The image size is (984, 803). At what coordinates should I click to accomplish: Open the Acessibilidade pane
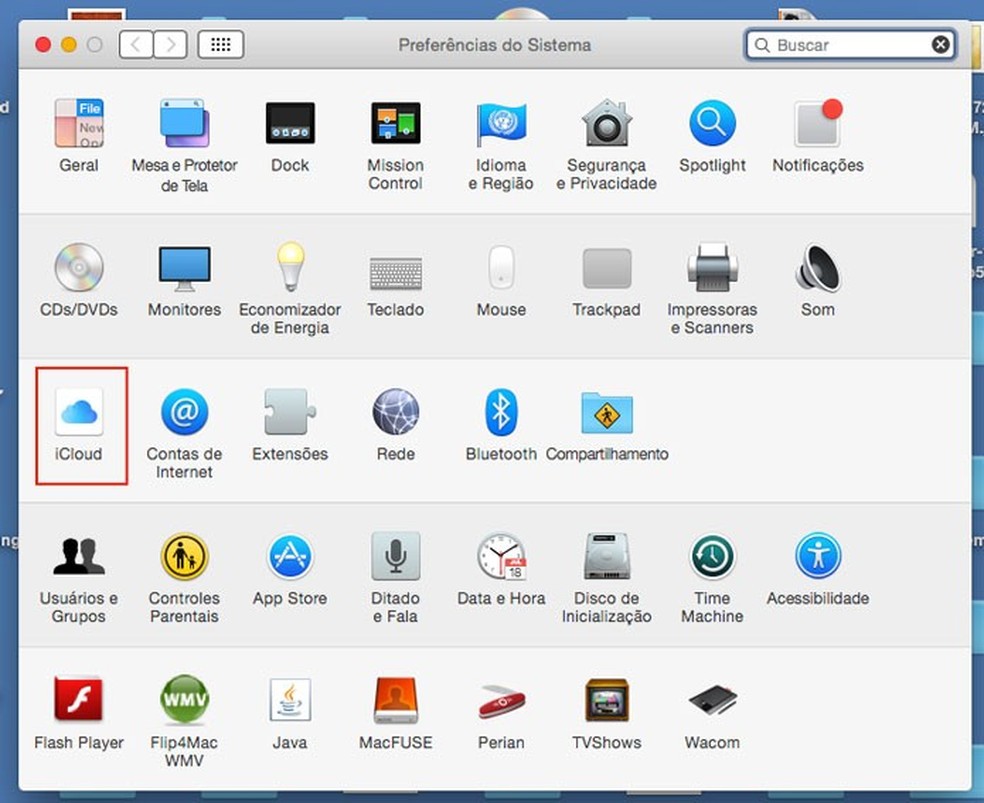[817, 557]
